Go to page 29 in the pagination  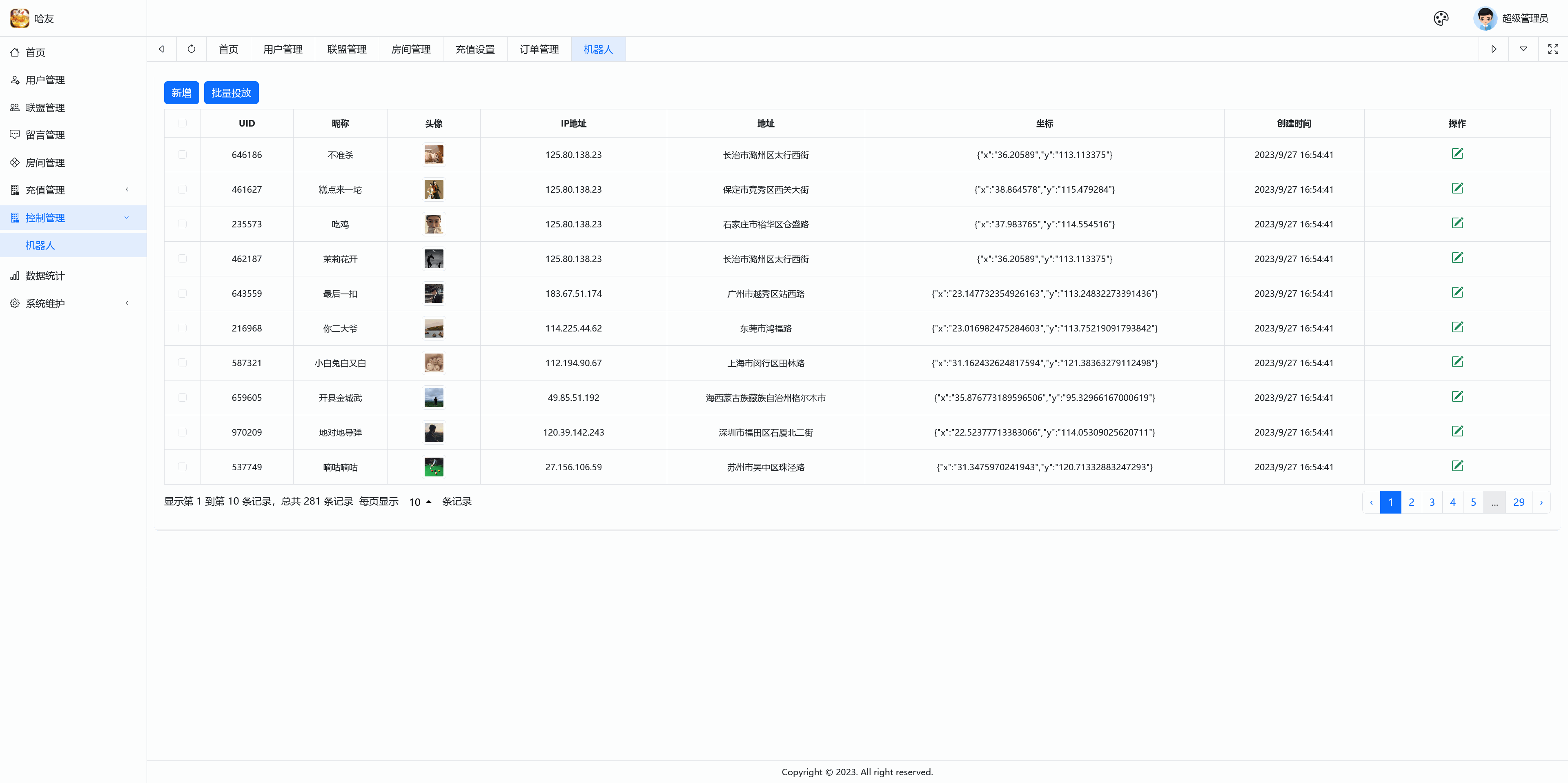(1518, 502)
